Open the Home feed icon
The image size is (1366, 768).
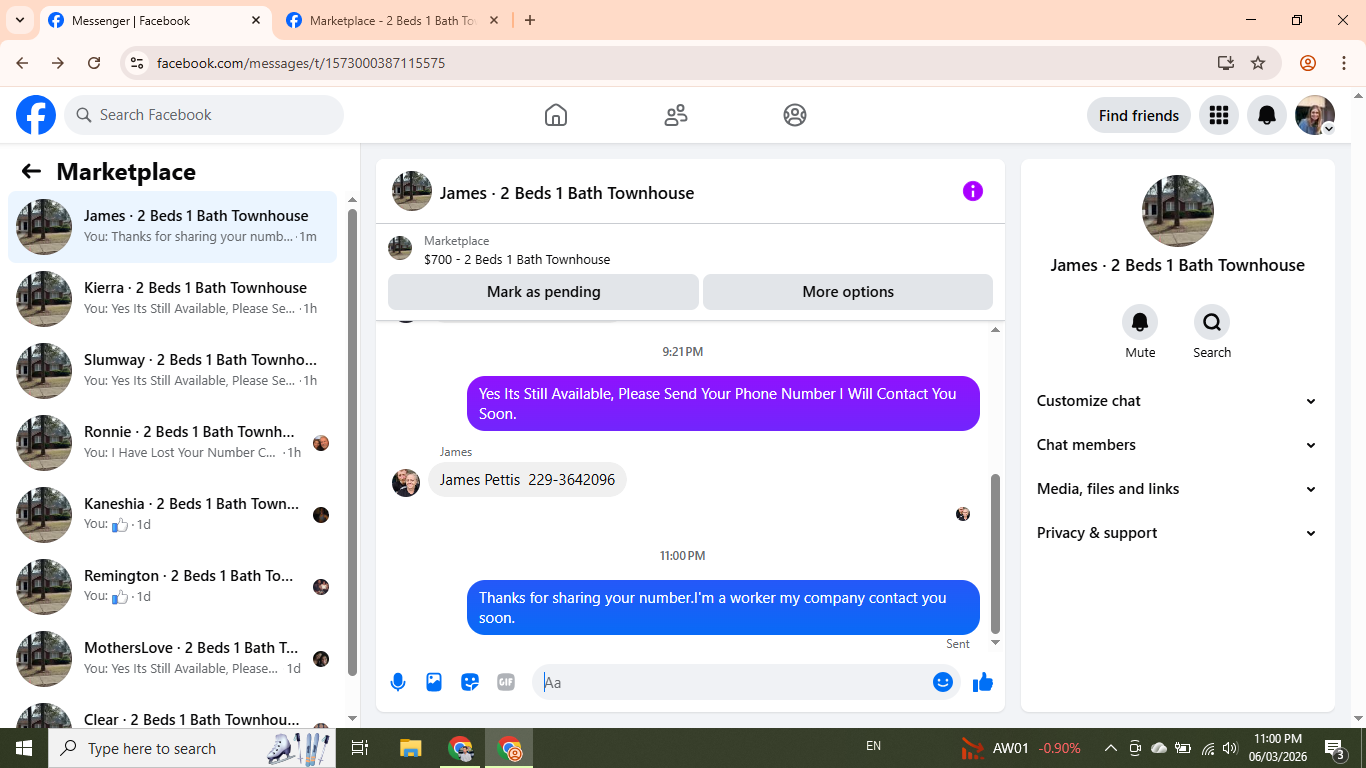click(556, 115)
